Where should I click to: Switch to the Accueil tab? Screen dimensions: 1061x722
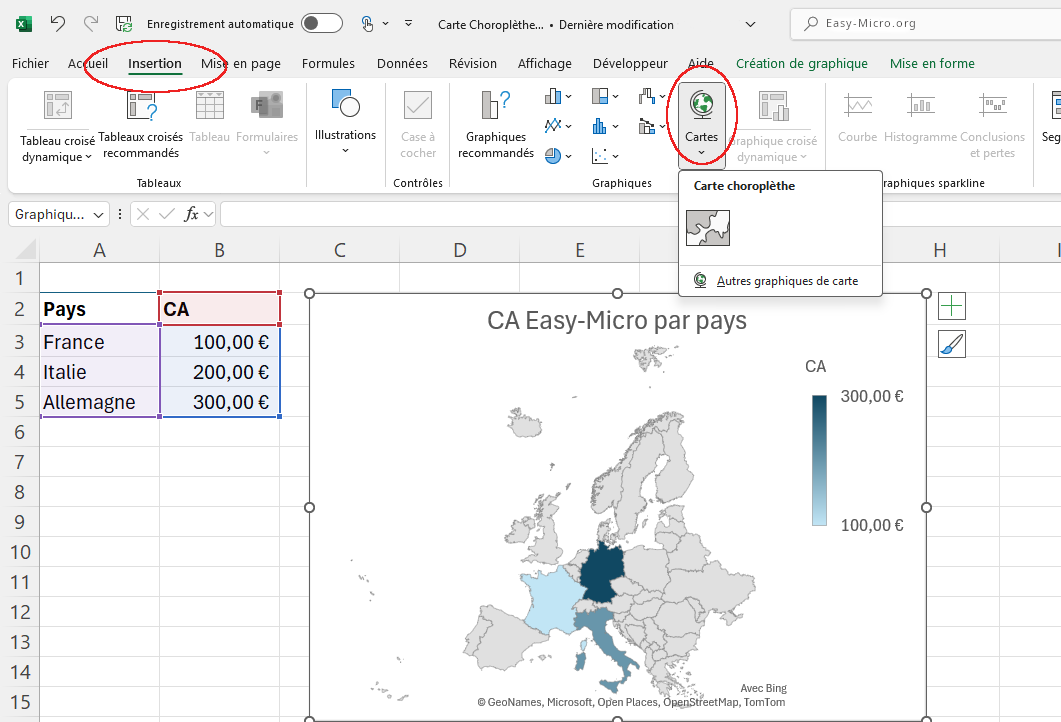tap(88, 64)
